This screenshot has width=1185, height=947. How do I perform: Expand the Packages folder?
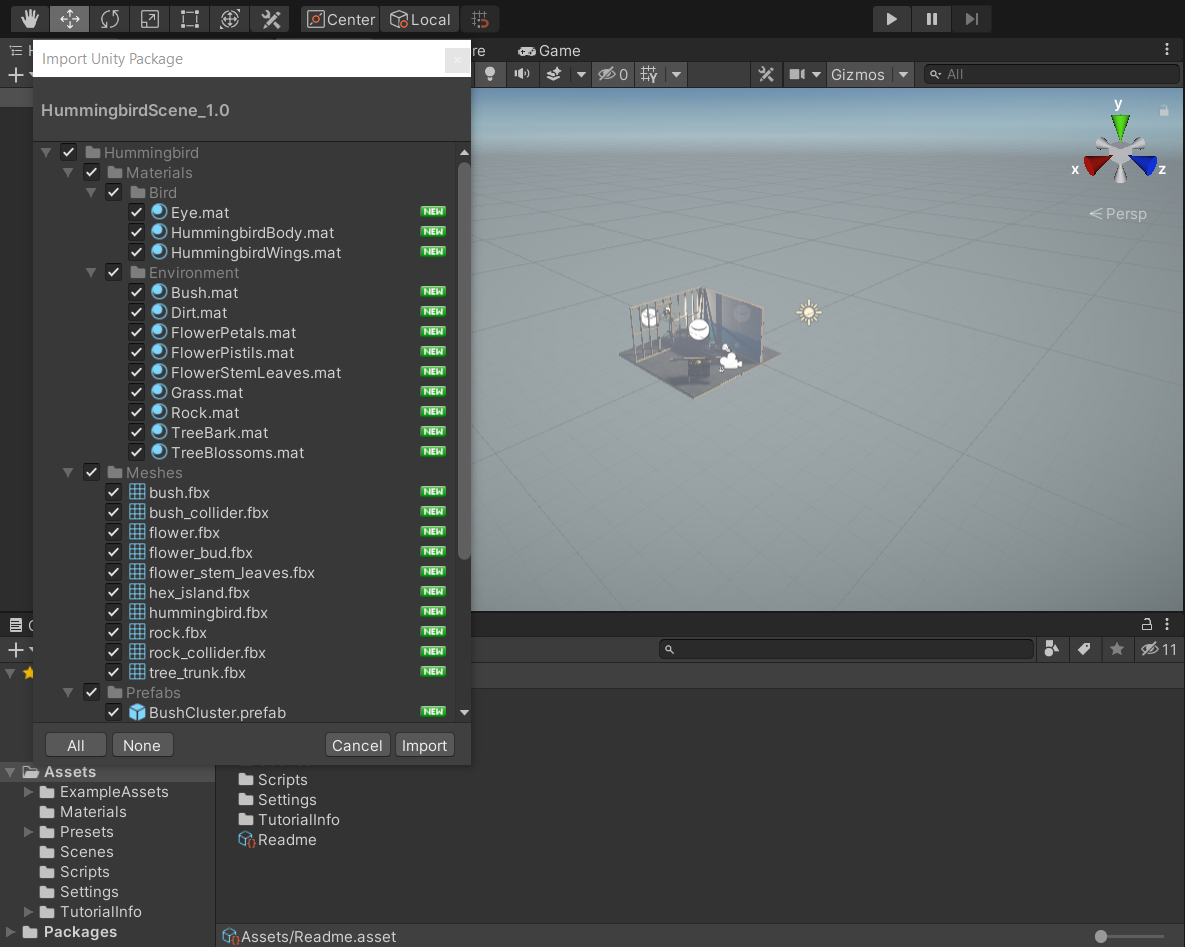[11, 931]
